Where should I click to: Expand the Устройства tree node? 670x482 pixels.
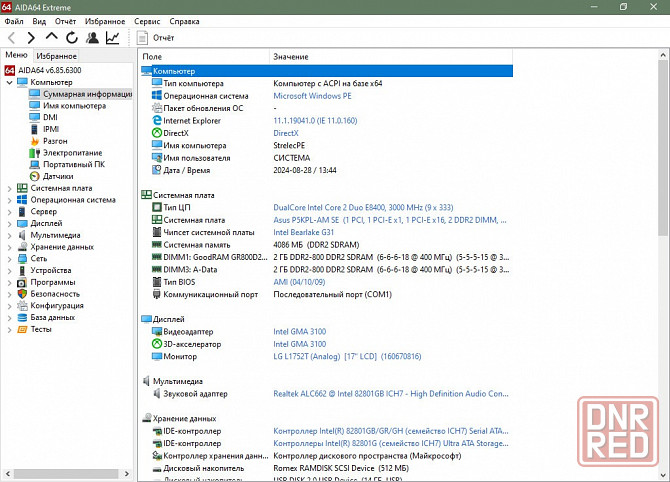9,270
